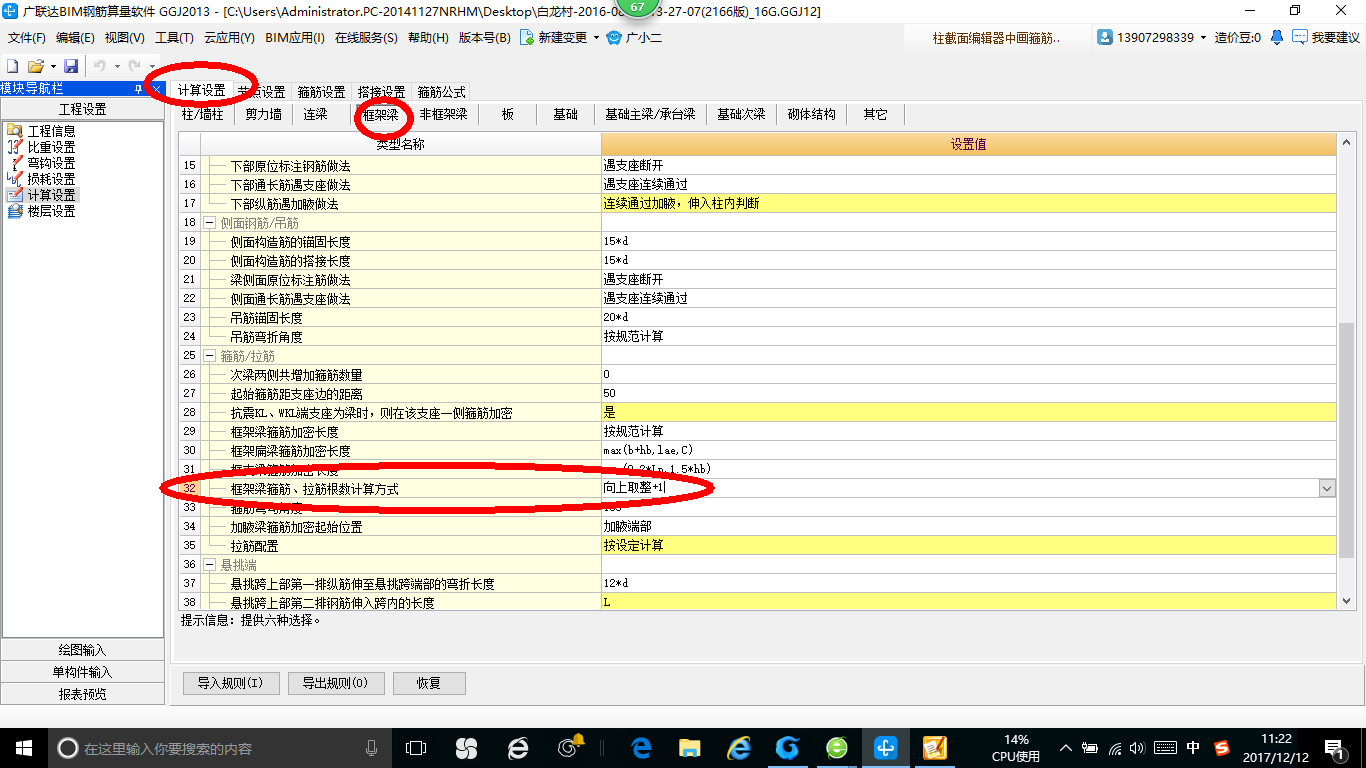
Task: Select the 基础次梁 component tab
Action: (741, 114)
